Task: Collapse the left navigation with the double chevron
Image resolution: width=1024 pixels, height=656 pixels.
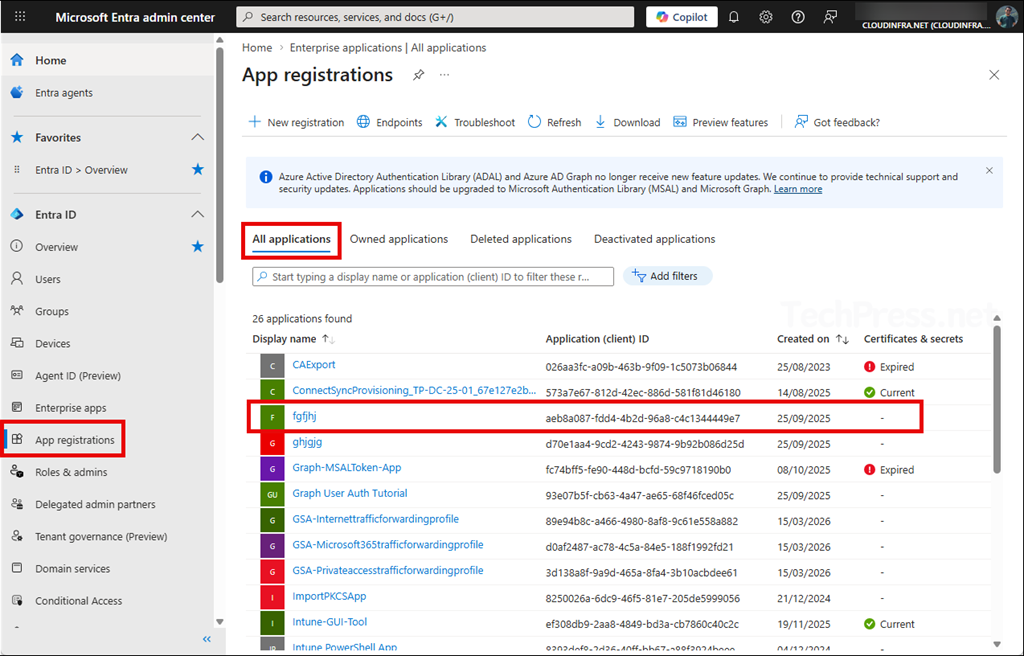Action: 207,638
